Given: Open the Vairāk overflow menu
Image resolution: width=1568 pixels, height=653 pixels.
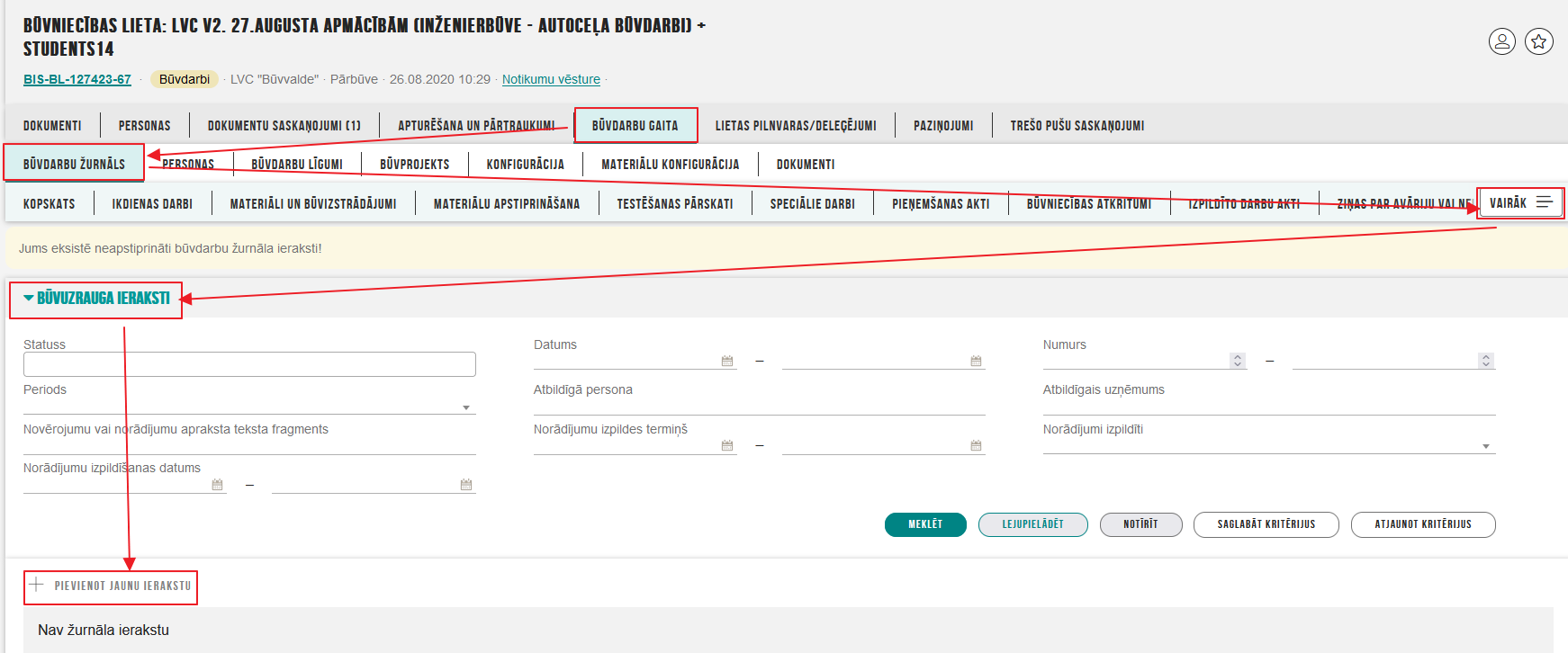Looking at the screenshot, I should coord(1521,202).
